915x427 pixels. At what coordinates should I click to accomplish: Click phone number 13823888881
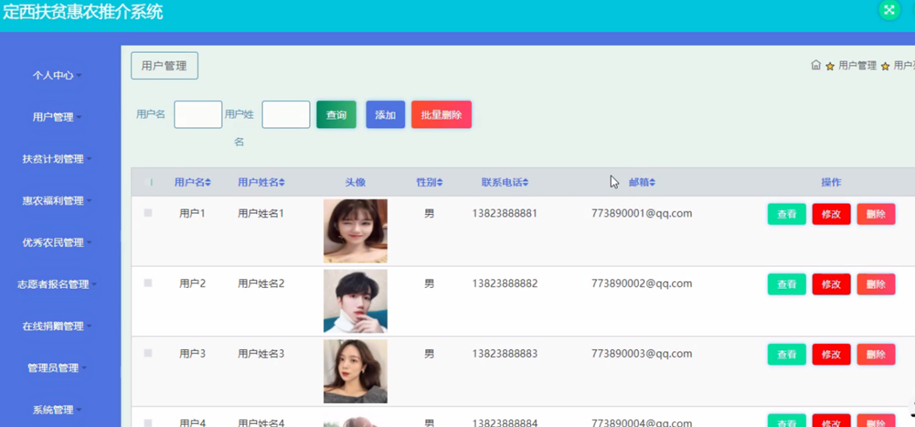(505, 214)
